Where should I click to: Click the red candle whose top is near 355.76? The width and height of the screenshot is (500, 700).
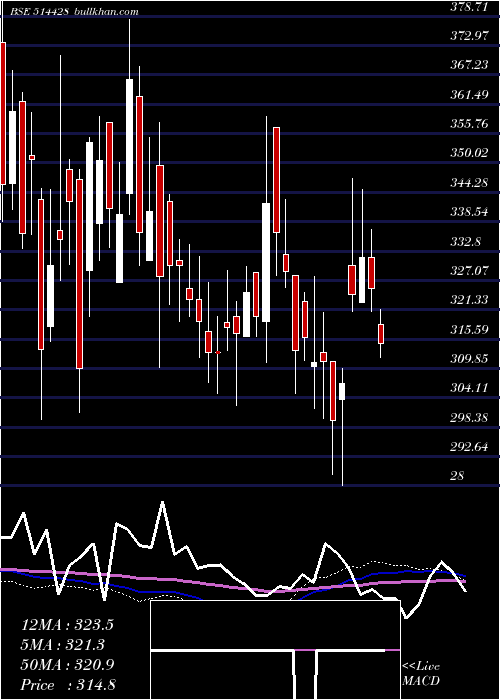click(276, 179)
